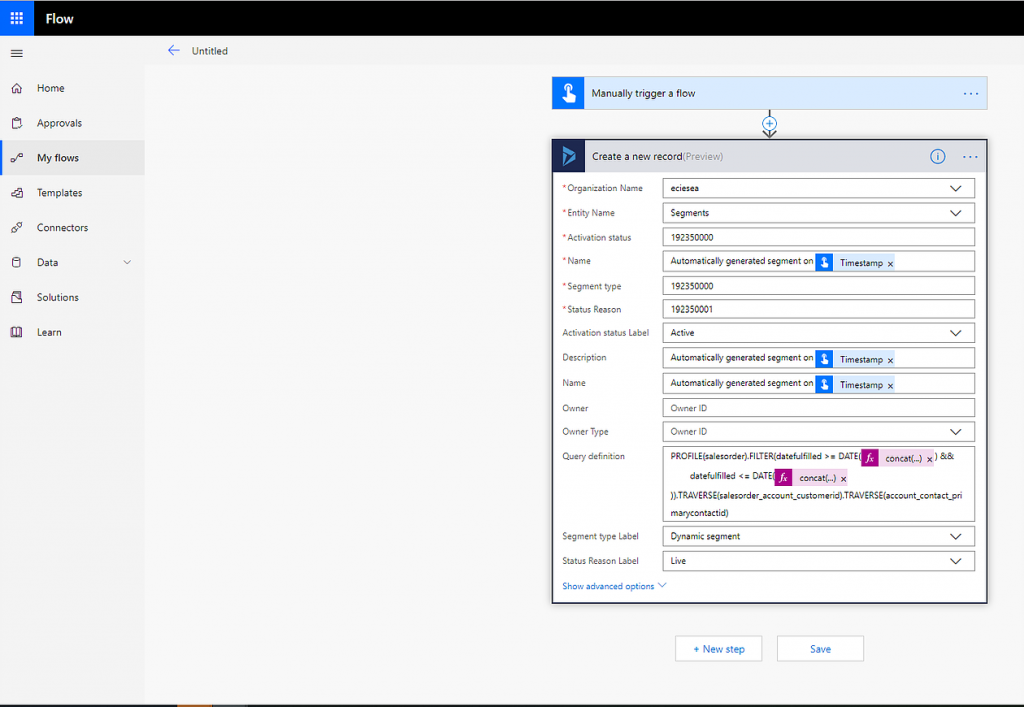Open the app launcher waffle icon

click(17, 18)
